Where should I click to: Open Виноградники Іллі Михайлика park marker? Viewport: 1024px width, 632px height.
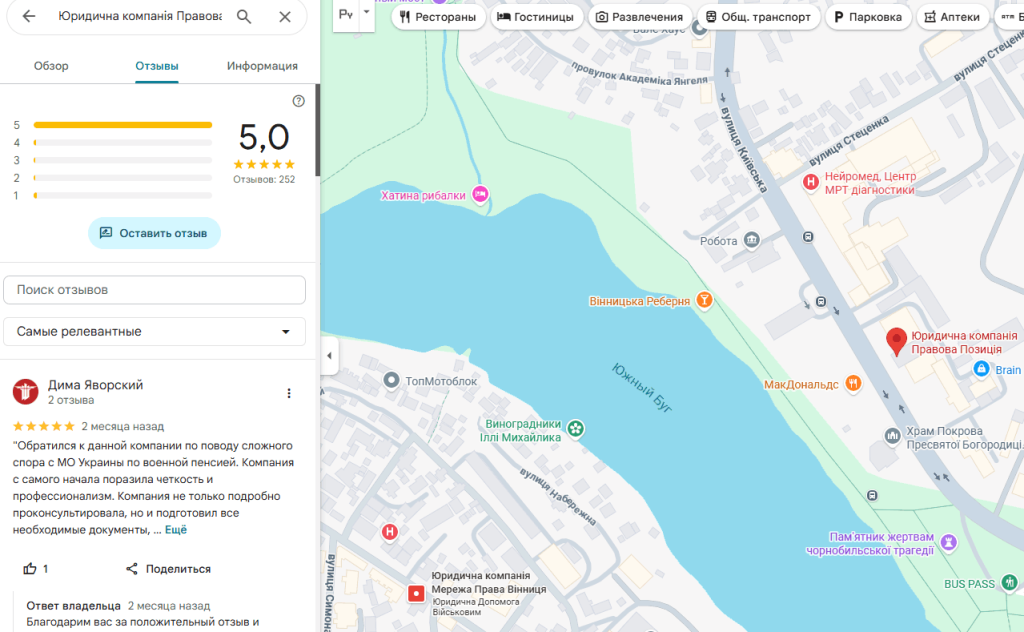click(575, 429)
